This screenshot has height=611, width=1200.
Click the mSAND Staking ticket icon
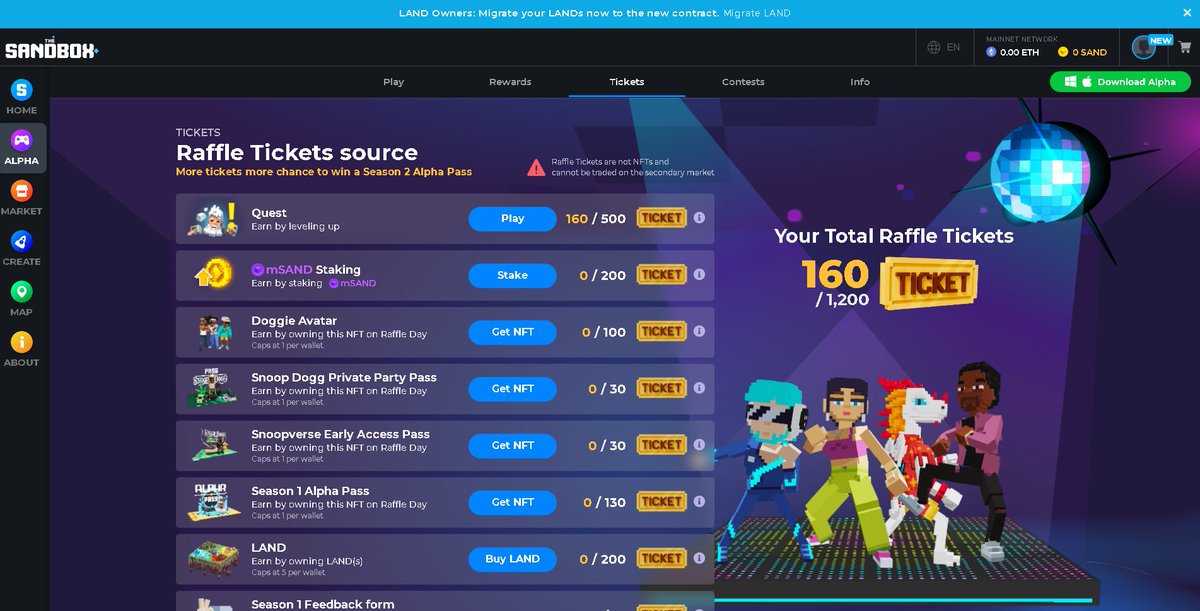pos(661,275)
